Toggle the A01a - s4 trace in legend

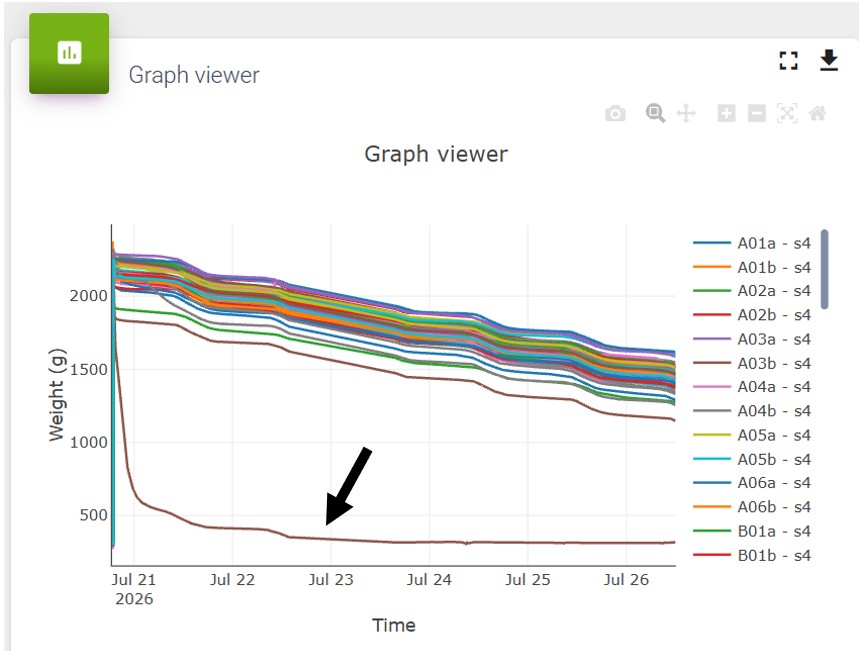click(752, 243)
